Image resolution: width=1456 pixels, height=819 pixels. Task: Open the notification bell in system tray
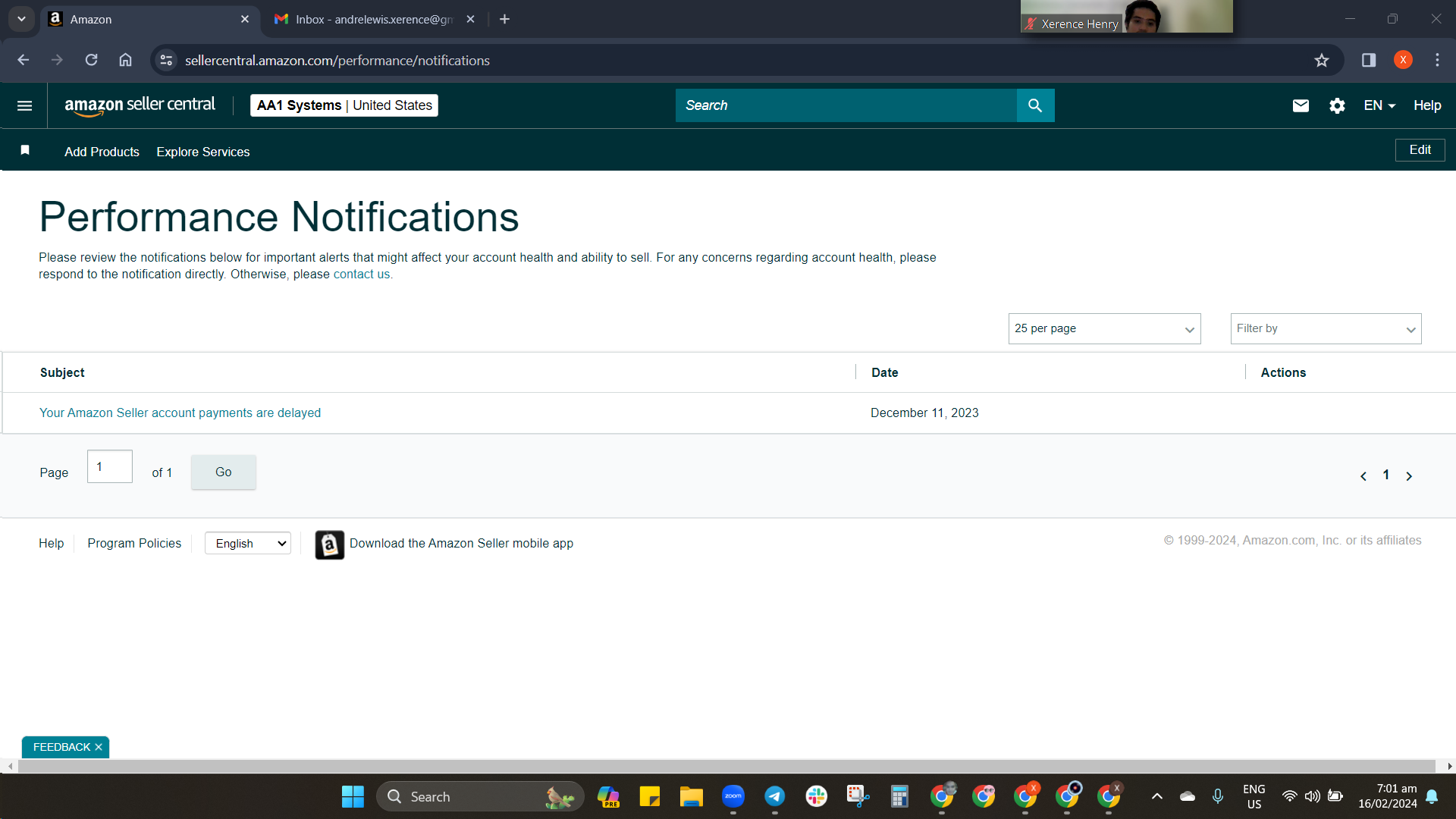pos(1432,796)
